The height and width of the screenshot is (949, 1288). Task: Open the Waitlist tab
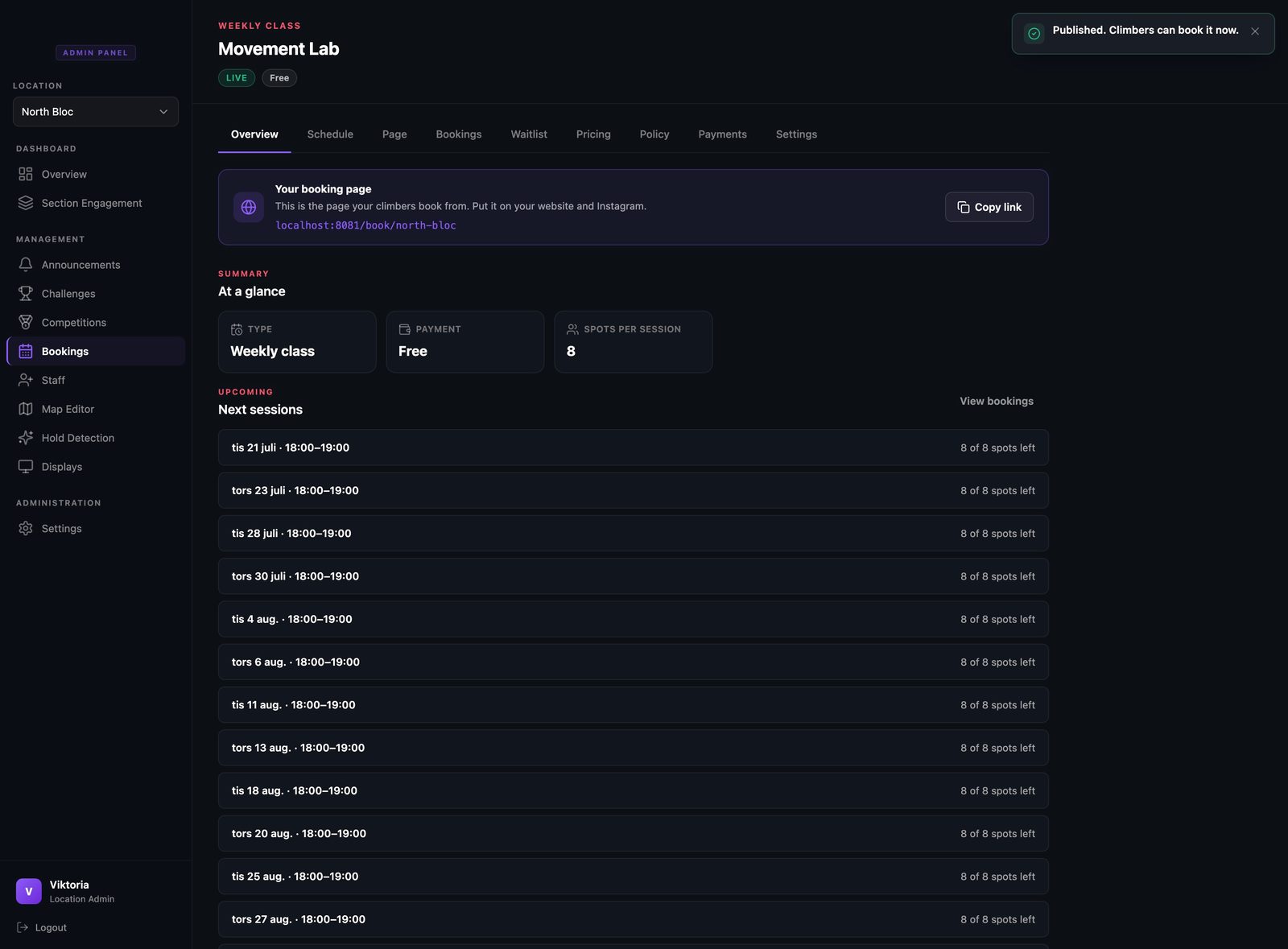[529, 134]
